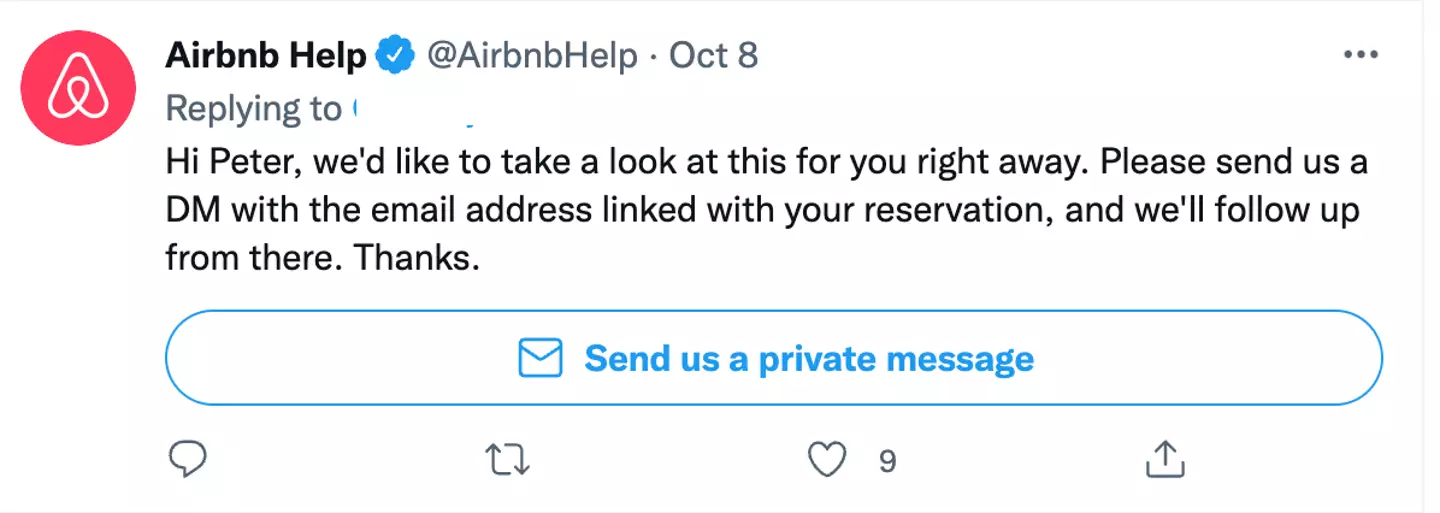Click 'Send us a private message' label text
This screenshot has height=513, width=1440.
808,358
